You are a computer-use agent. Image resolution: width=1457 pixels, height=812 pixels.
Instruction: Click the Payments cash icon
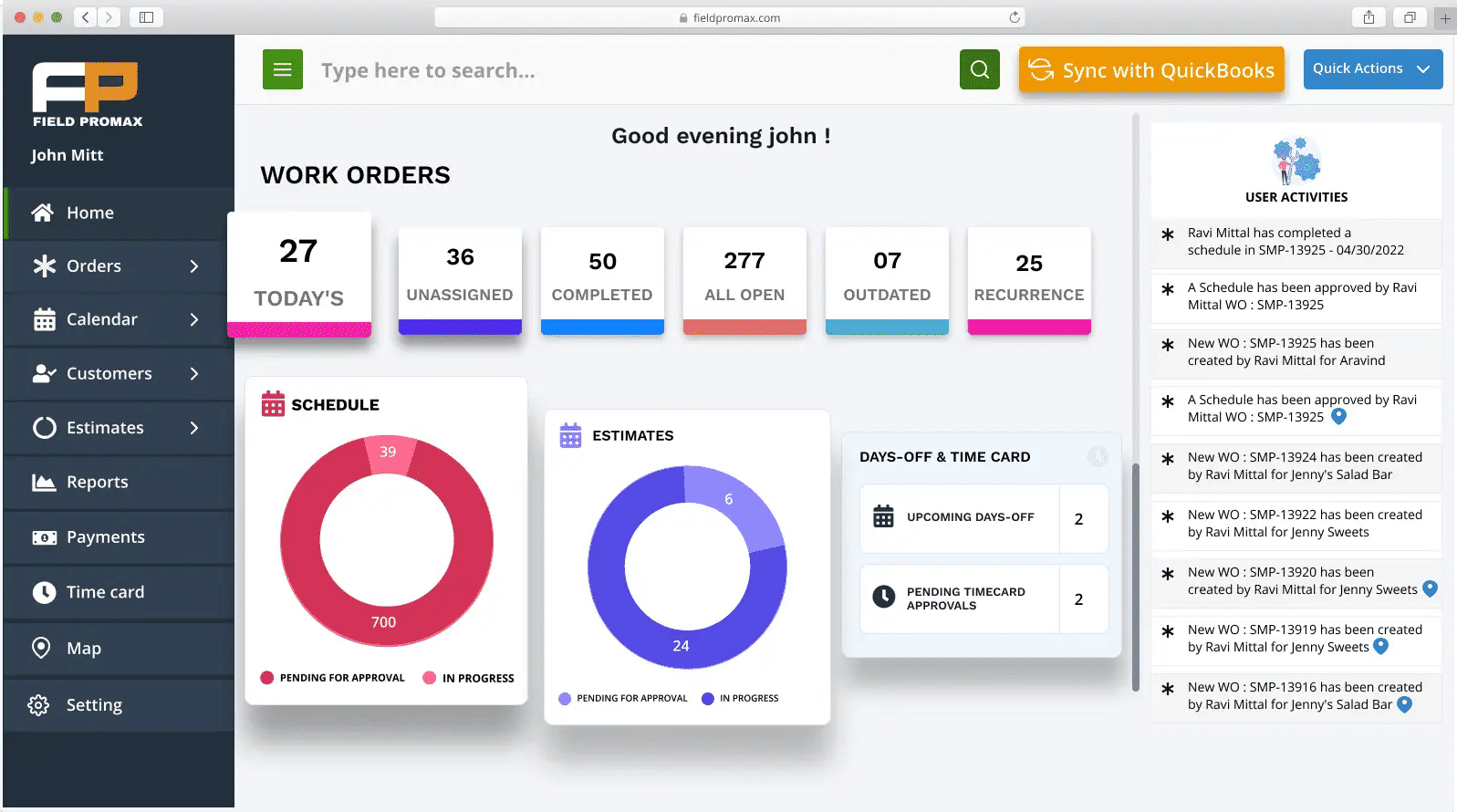pos(44,537)
